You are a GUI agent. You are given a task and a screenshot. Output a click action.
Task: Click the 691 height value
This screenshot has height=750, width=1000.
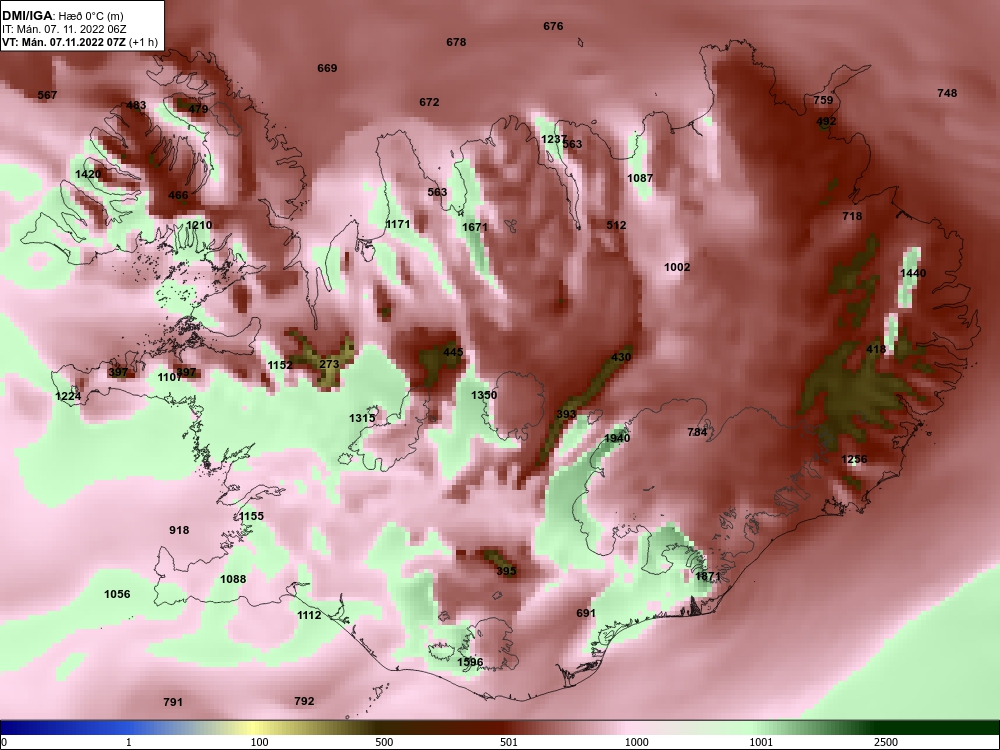(x=585, y=613)
